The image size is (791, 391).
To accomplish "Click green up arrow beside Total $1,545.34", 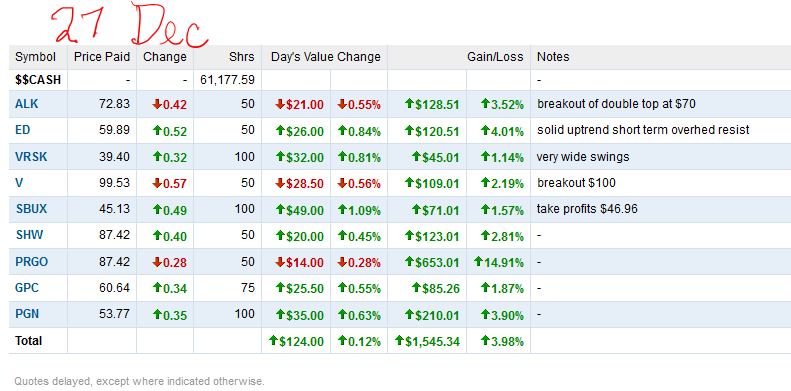I will 400,341.
